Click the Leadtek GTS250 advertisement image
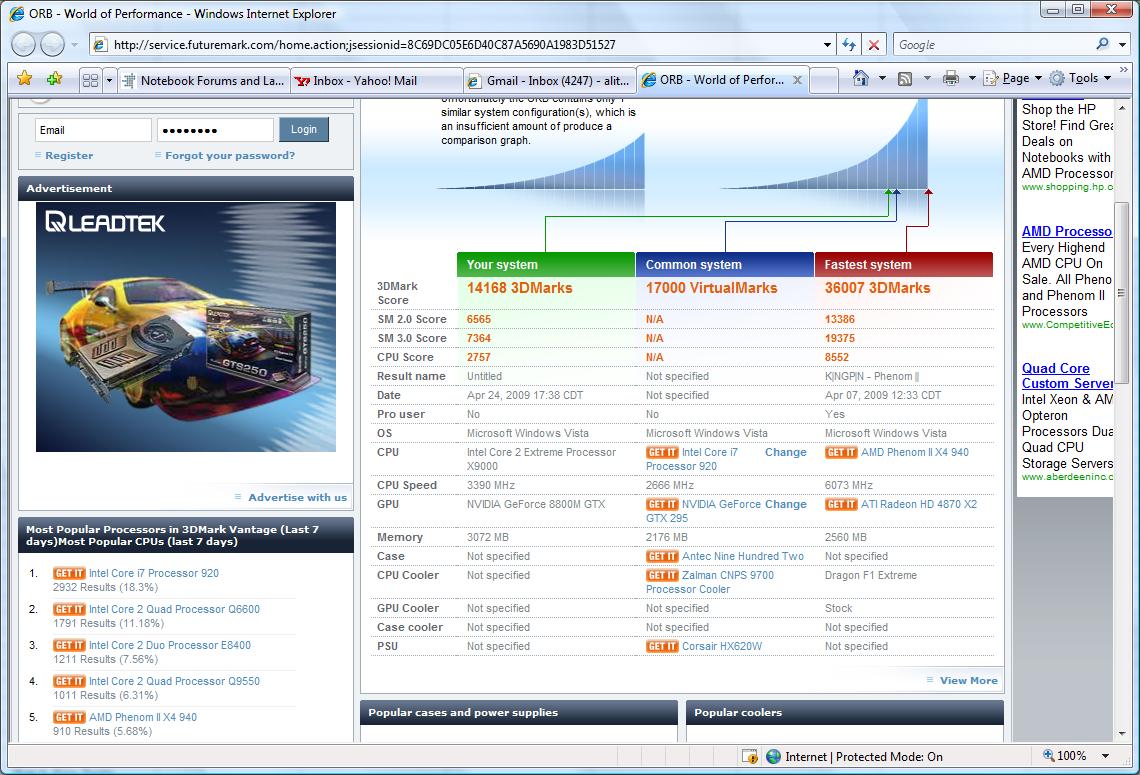Viewport: 1140px width, 775px height. pyautogui.click(x=186, y=327)
